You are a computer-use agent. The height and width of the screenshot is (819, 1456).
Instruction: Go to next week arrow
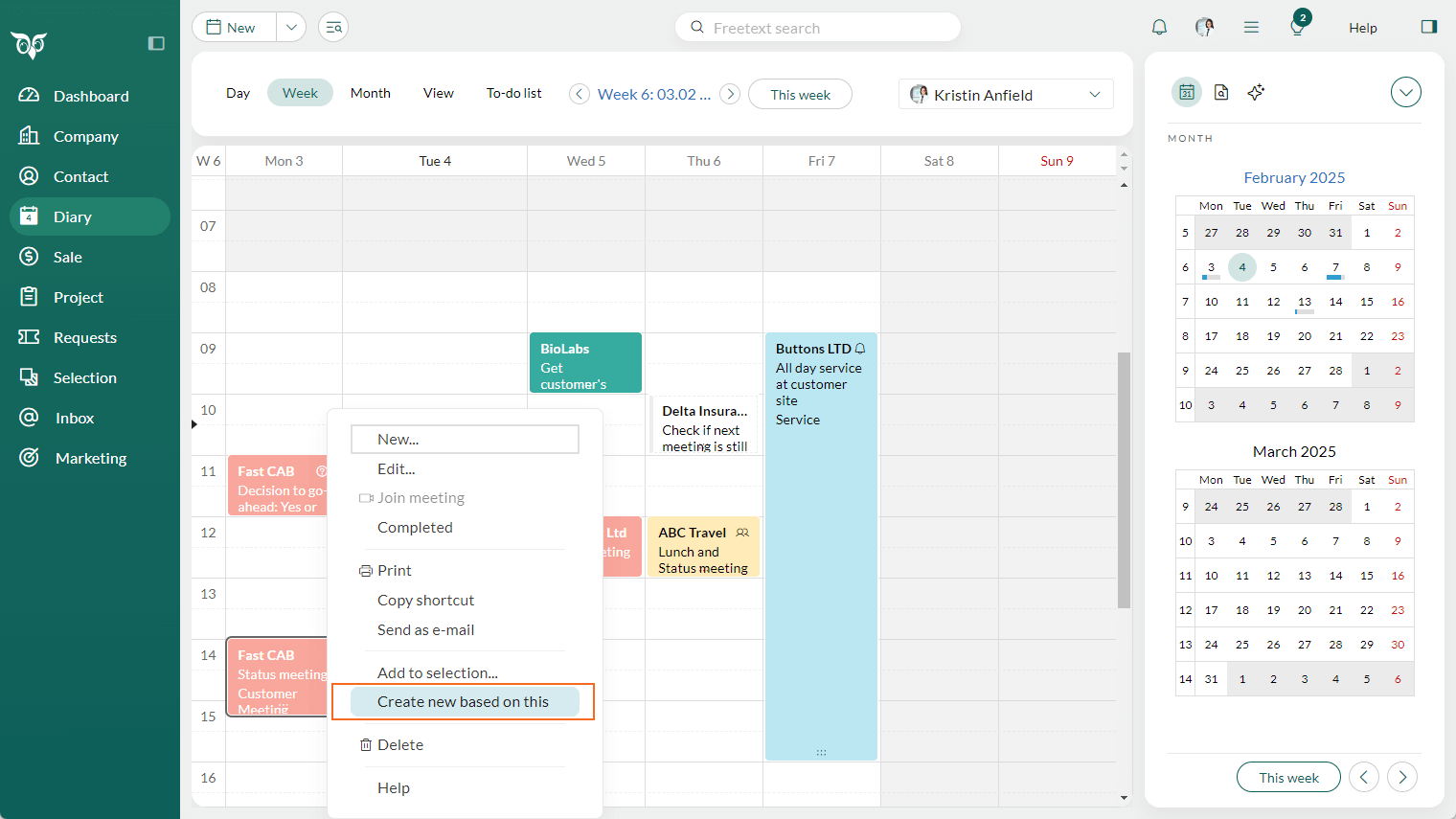730,94
